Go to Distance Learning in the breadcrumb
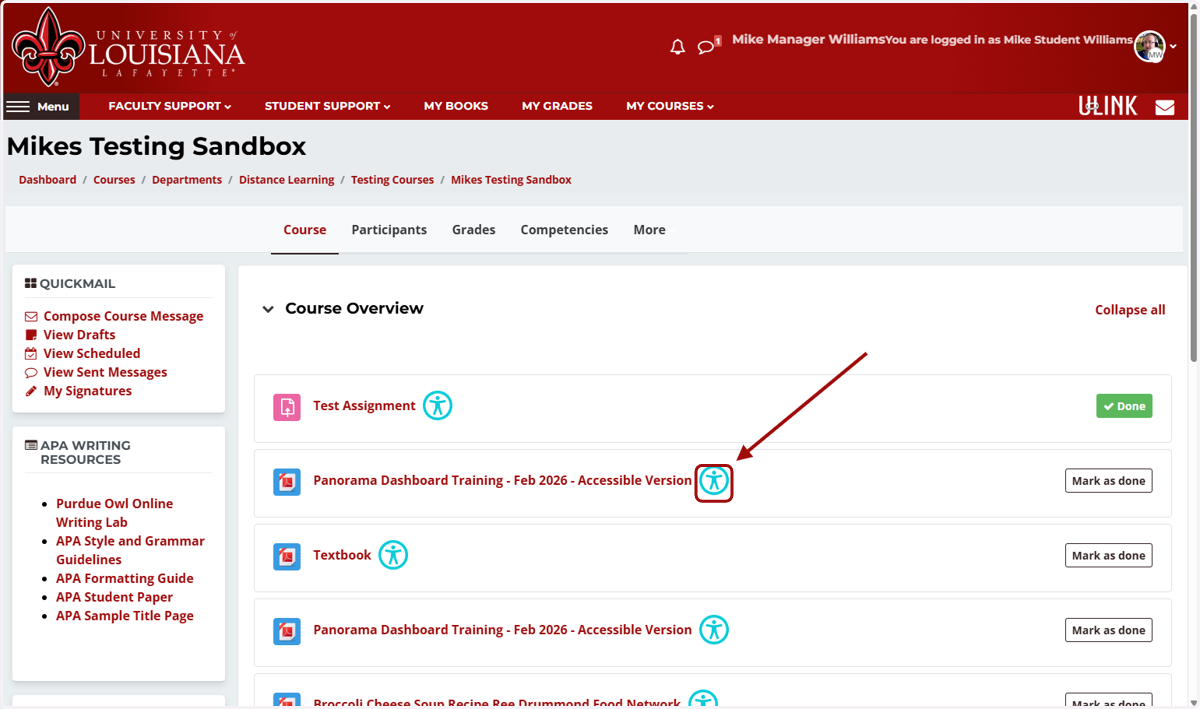Screen dimensions: 1200x709 (287, 180)
